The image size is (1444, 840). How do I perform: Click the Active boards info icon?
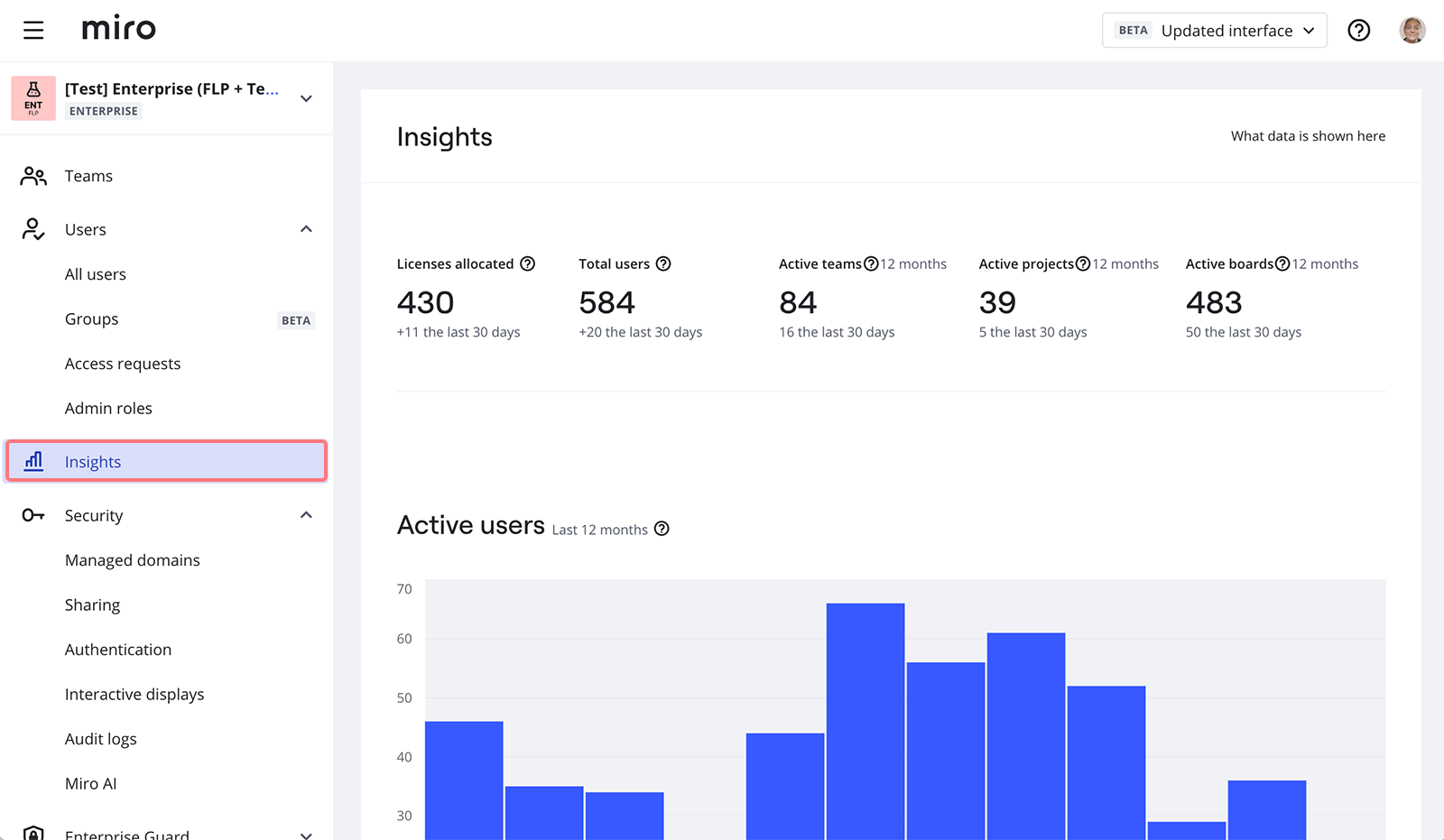tap(1282, 263)
